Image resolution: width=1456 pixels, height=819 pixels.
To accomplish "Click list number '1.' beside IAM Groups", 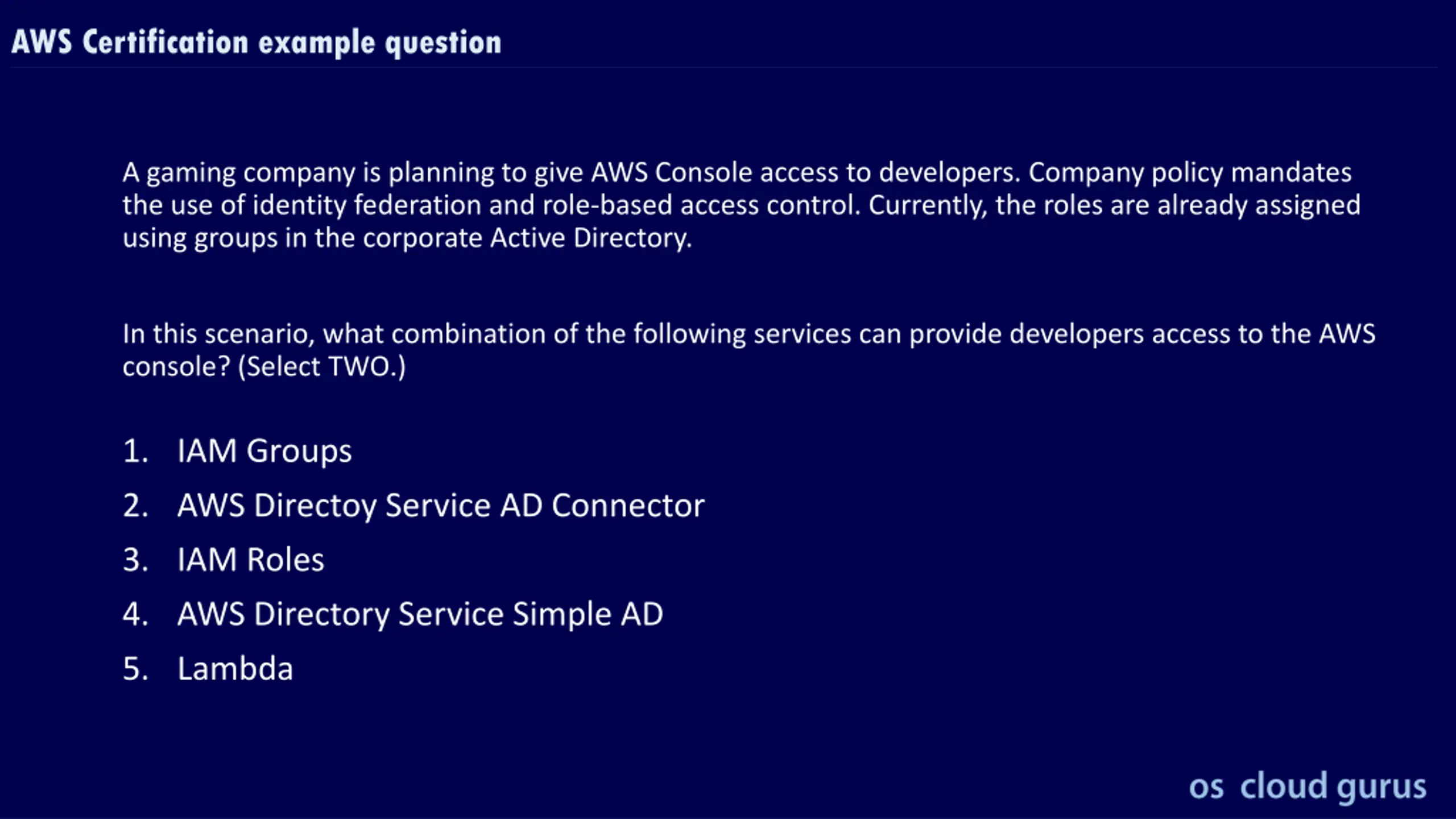I will pyautogui.click(x=136, y=451).
